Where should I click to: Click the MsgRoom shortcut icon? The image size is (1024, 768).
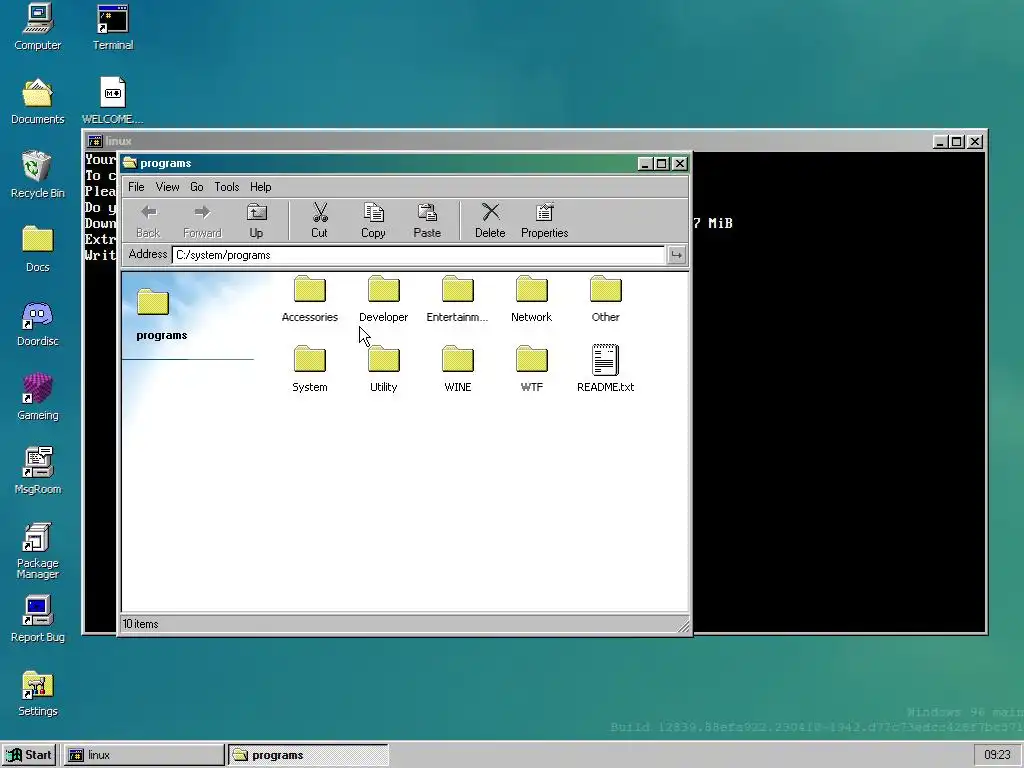[x=37, y=471]
